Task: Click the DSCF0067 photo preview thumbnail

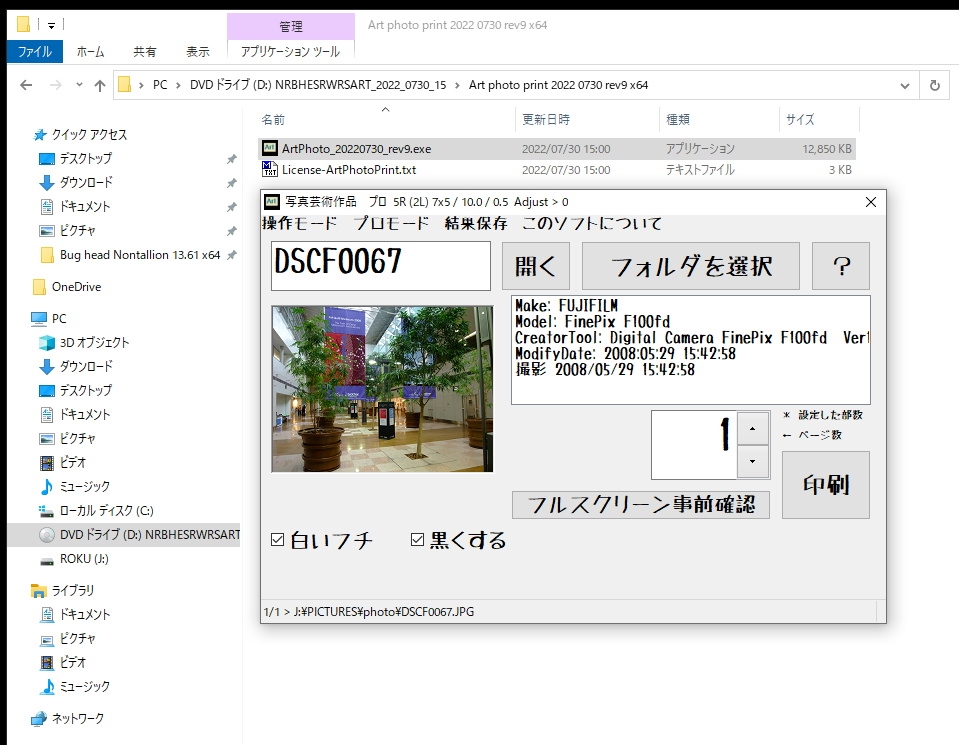Action: click(x=382, y=389)
